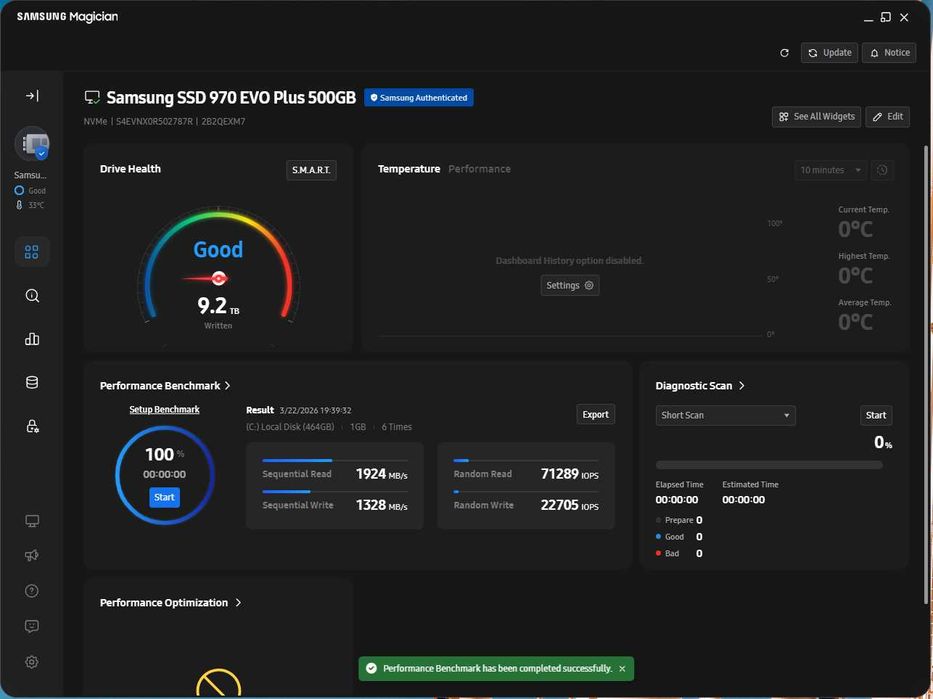Open the 10 minutes time range dropdown

click(830, 170)
